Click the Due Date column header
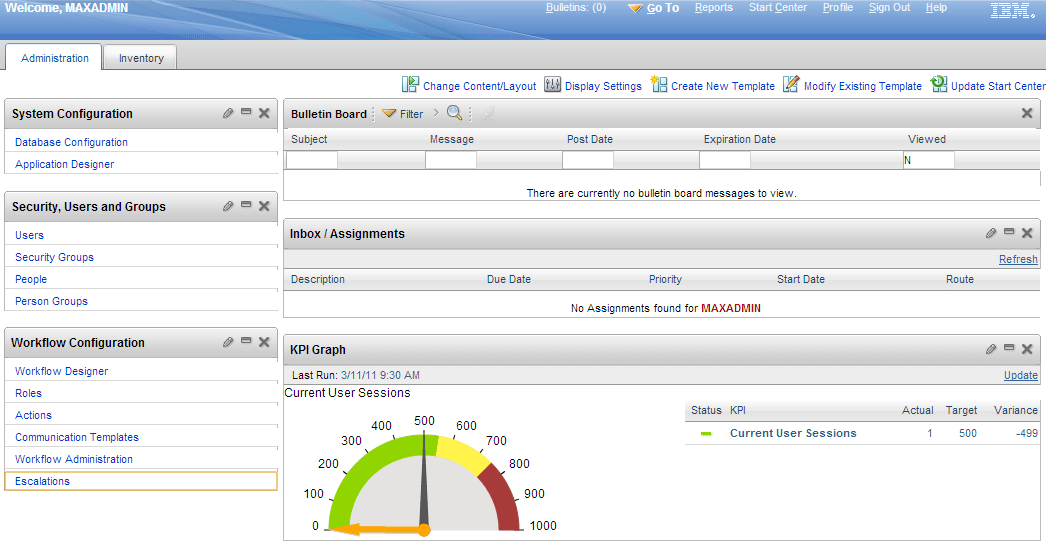 pos(509,279)
